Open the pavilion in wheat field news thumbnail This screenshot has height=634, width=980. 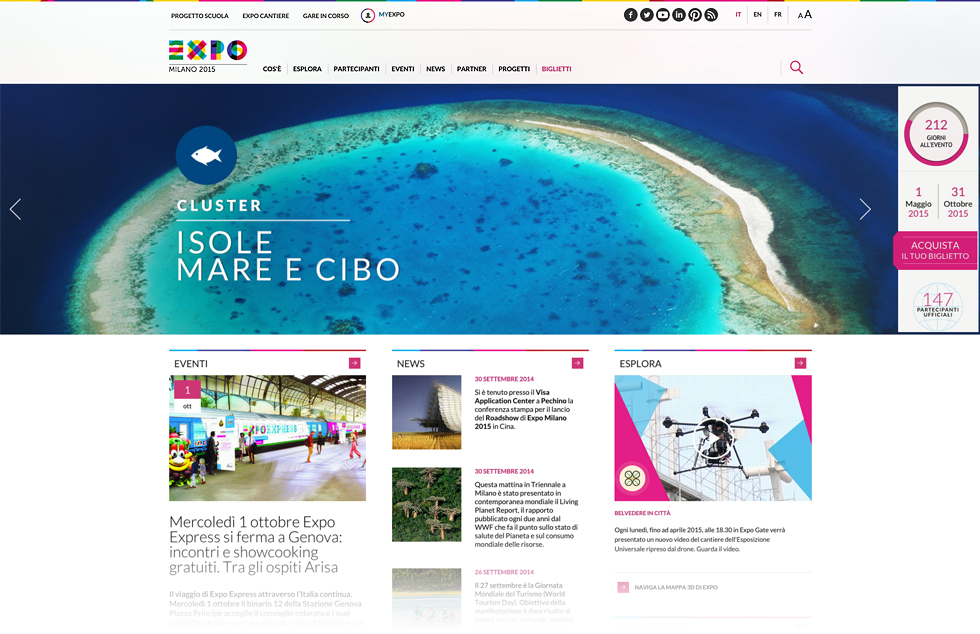(427, 412)
